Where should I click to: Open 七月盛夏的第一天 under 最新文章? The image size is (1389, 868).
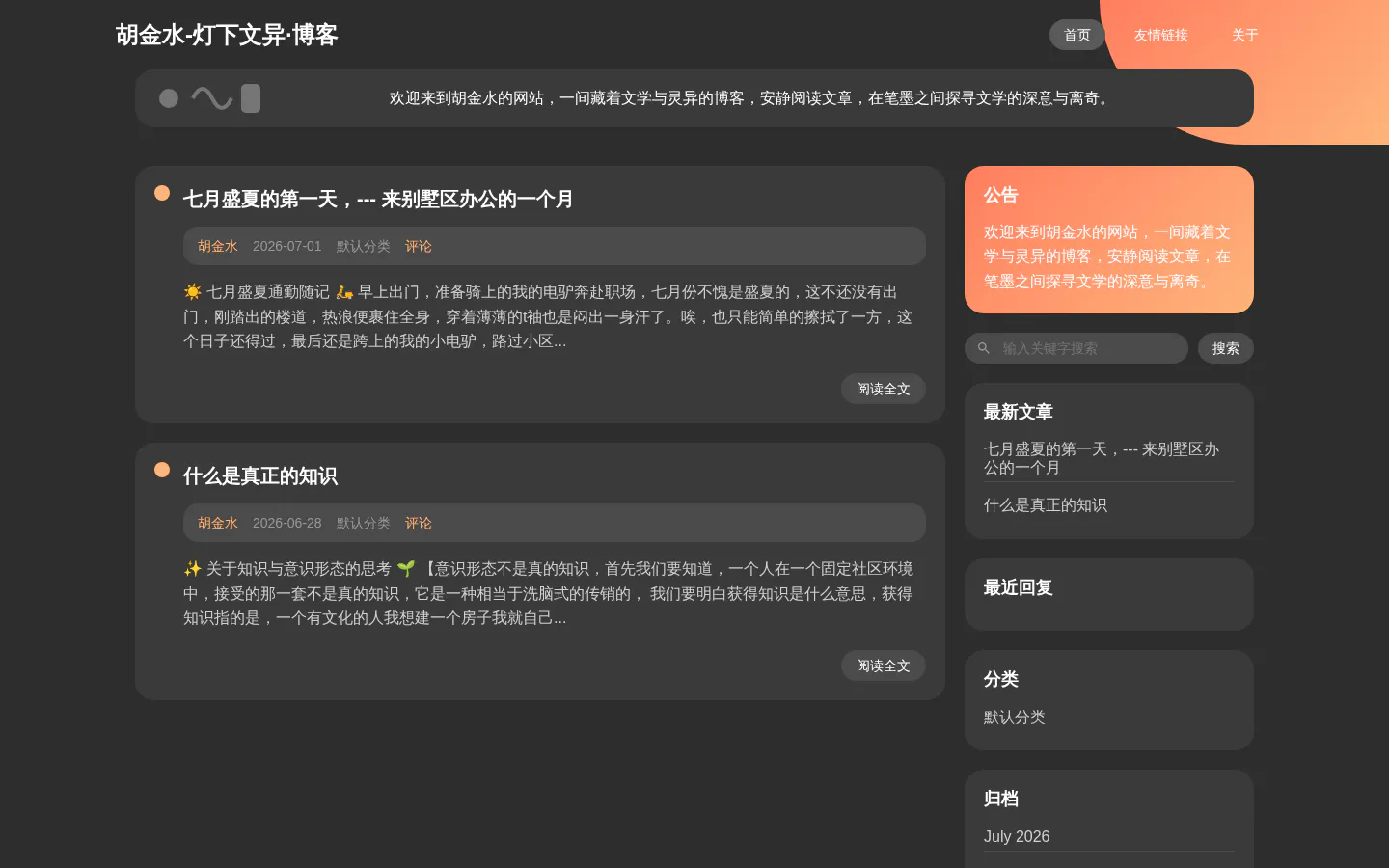pos(1102,458)
